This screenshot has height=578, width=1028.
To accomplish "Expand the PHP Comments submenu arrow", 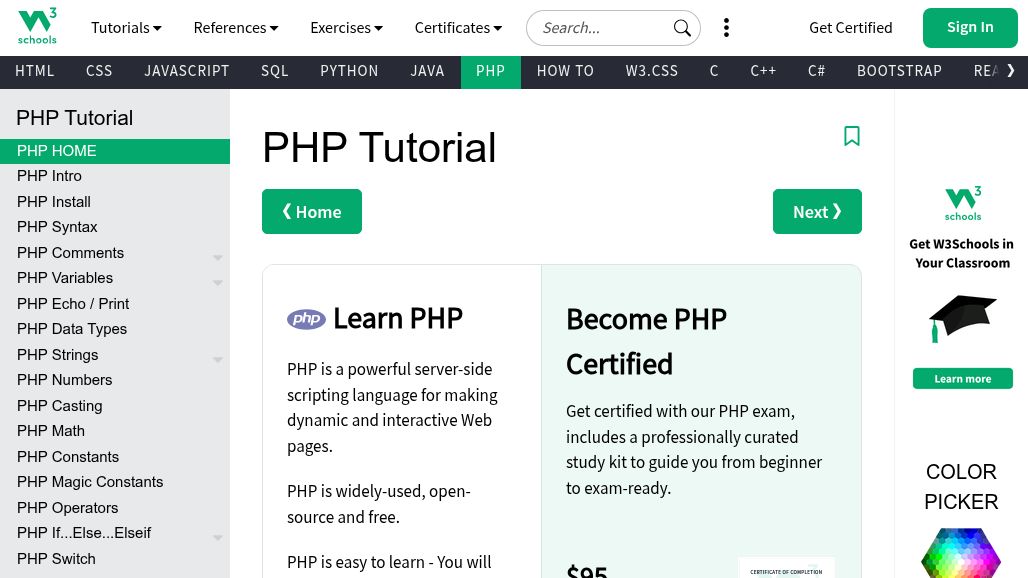I will click(x=218, y=257).
